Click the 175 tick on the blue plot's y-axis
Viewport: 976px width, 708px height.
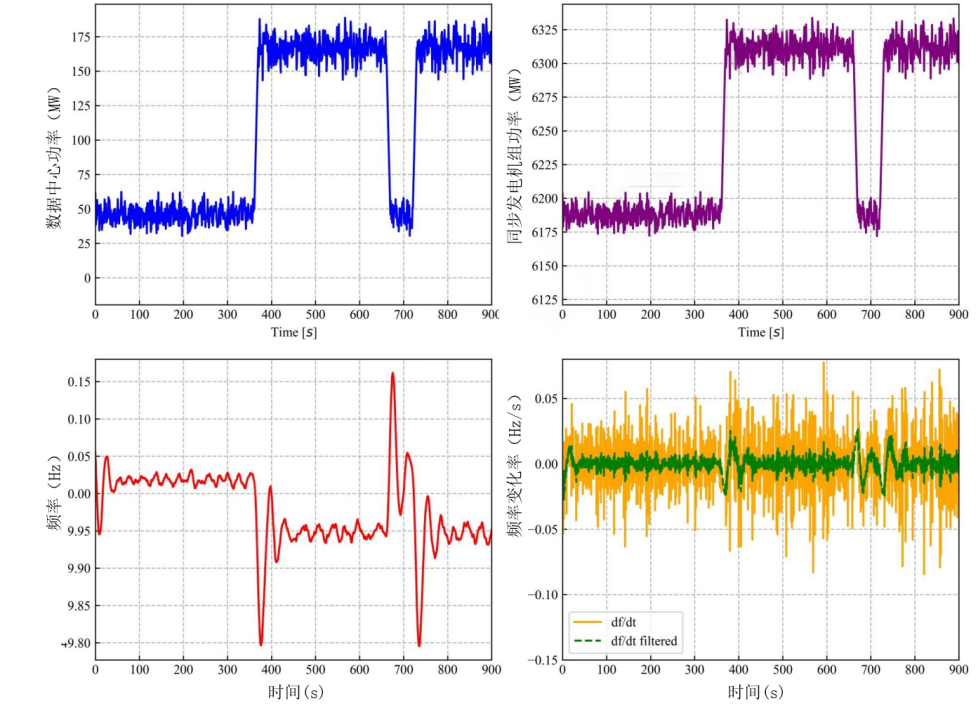(x=74, y=37)
